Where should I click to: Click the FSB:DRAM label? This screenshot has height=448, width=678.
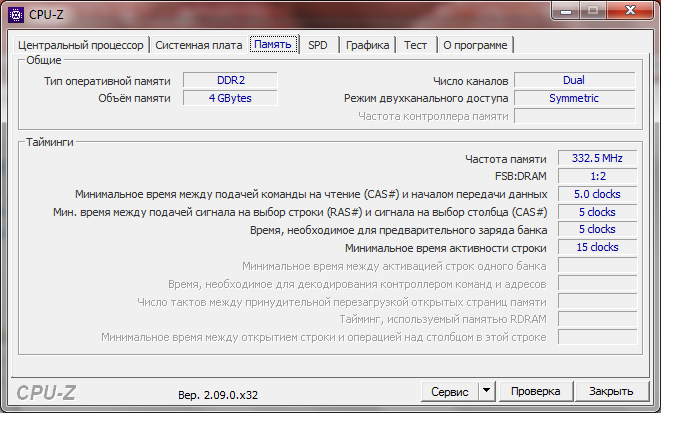521,176
